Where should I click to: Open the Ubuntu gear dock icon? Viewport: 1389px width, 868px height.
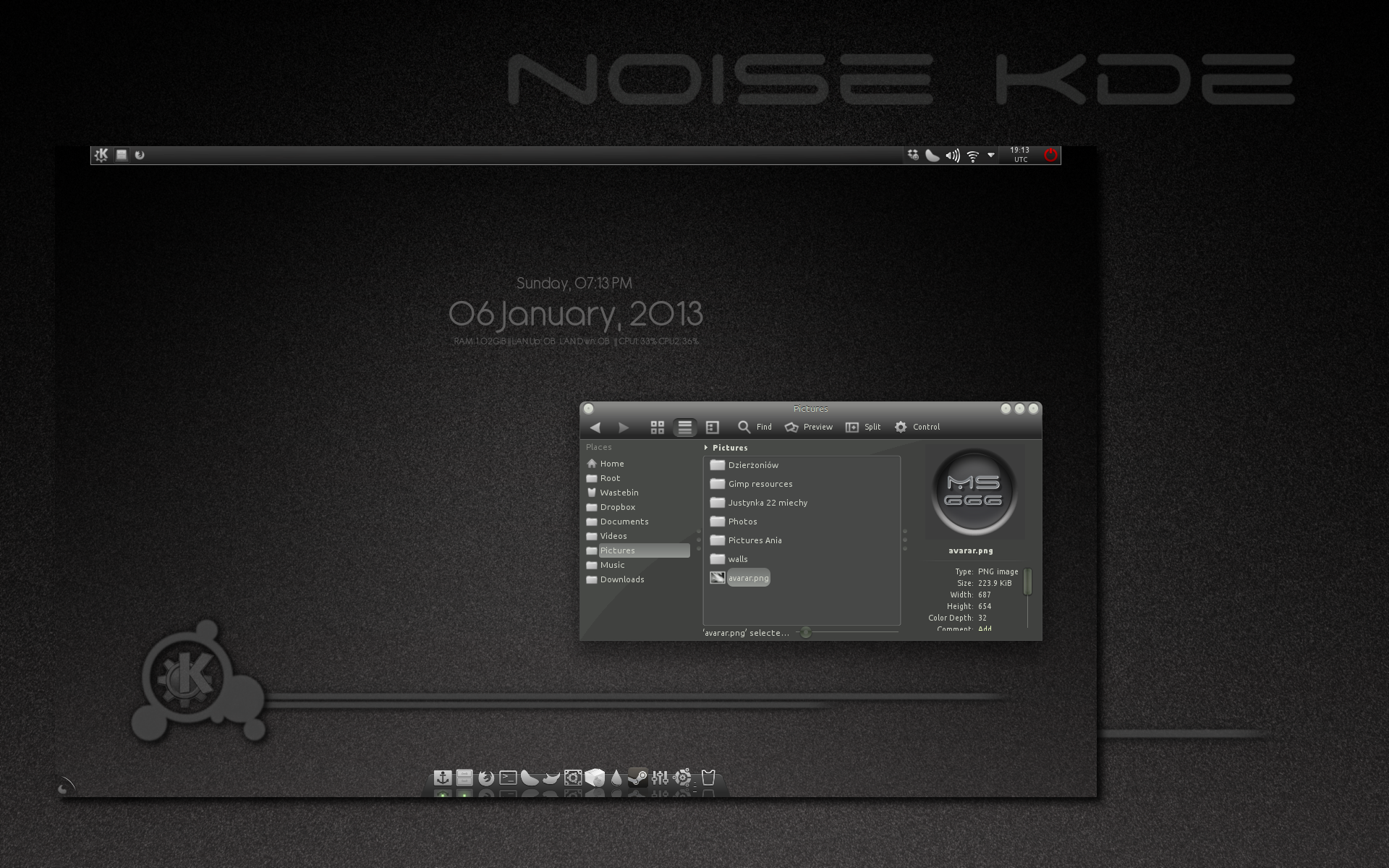click(681, 778)
